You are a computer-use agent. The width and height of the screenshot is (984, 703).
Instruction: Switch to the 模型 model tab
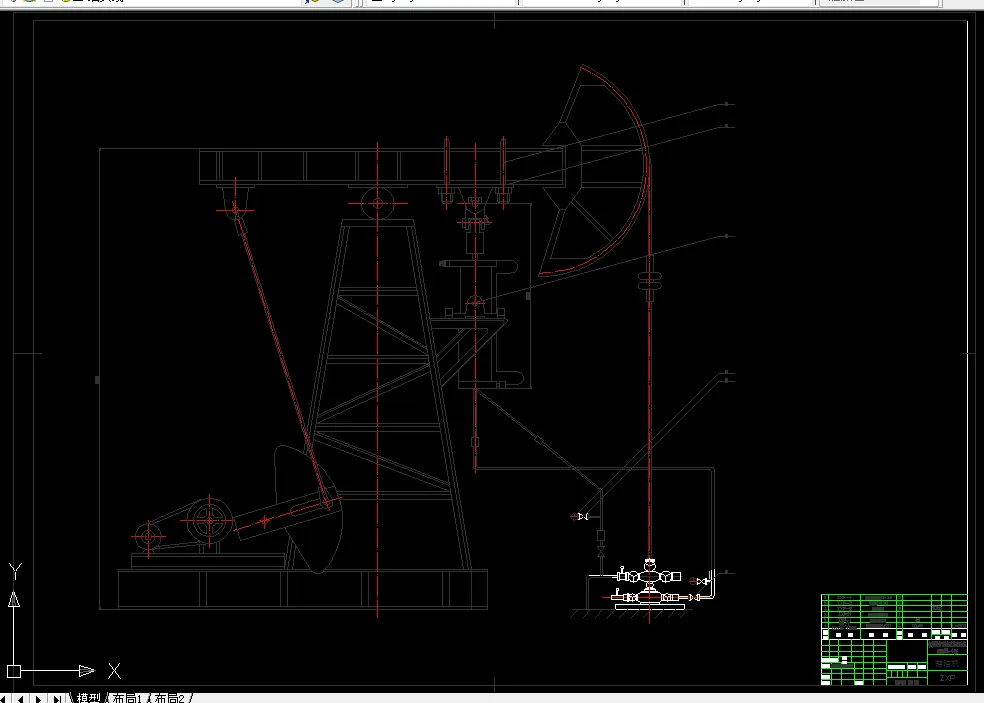click(88, 698)
